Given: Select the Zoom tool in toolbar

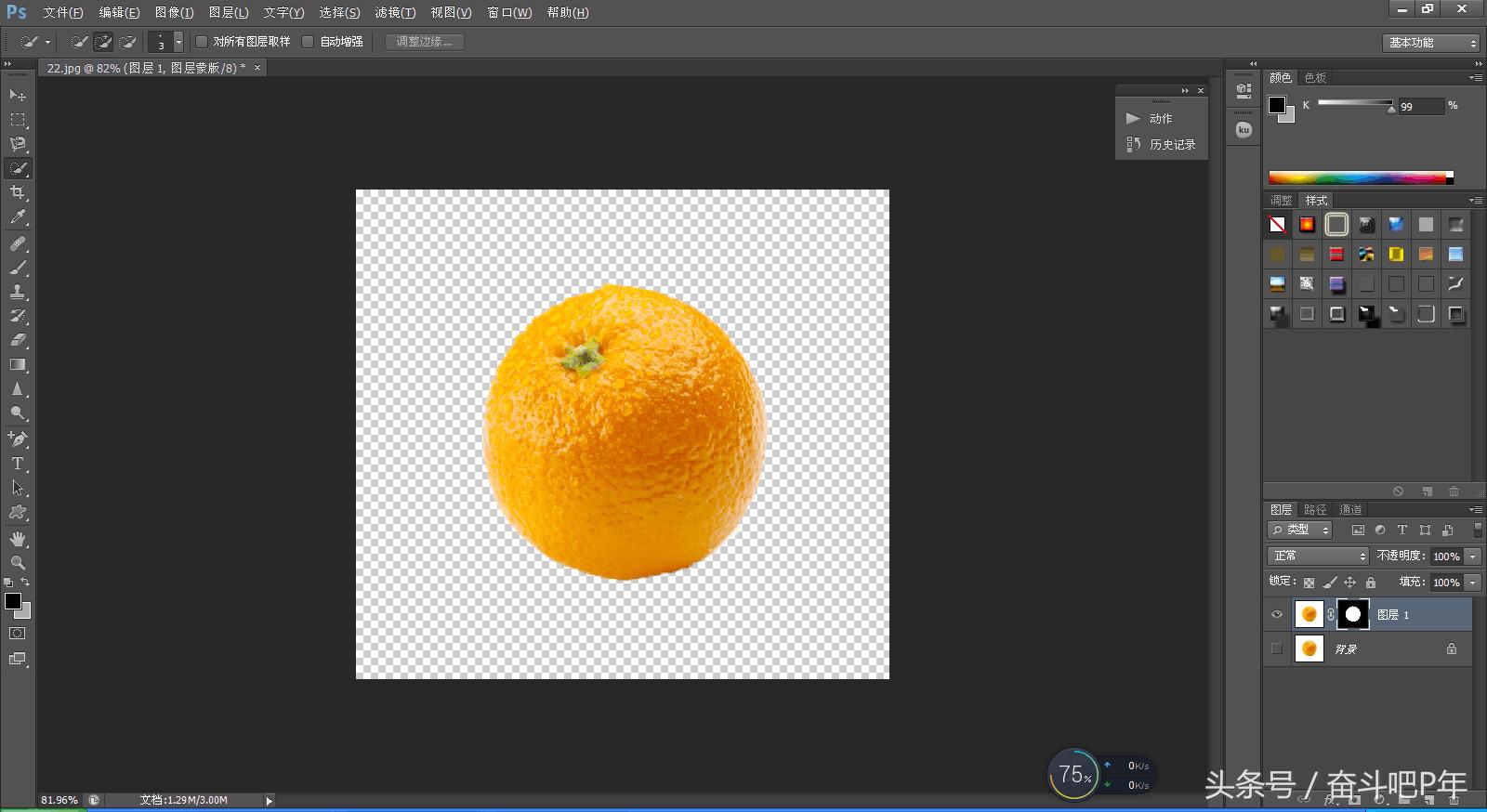Looking at the screenshot, I should tap(18, 563).
